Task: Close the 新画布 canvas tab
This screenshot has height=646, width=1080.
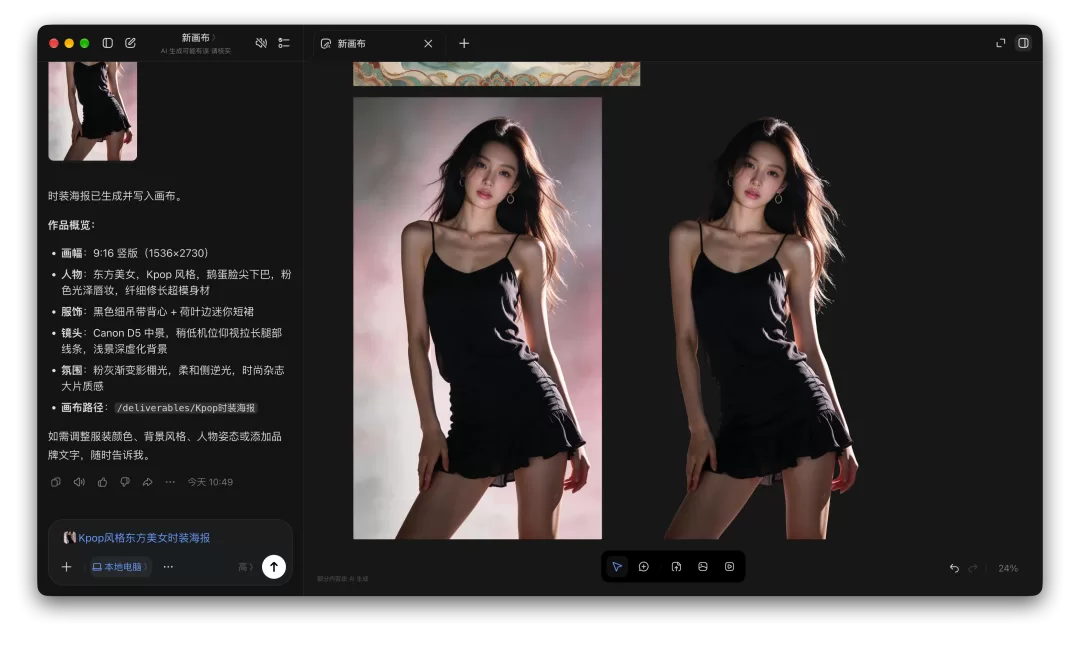Action: (428, 43)
